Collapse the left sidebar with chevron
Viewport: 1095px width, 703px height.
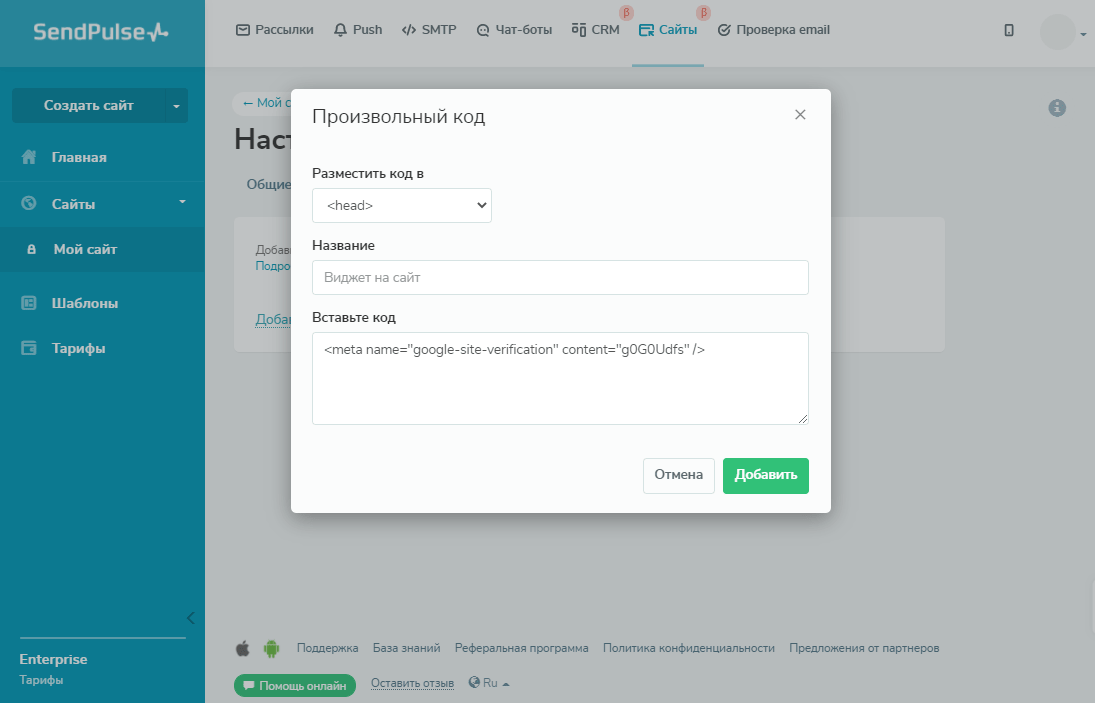pos(190,617)
